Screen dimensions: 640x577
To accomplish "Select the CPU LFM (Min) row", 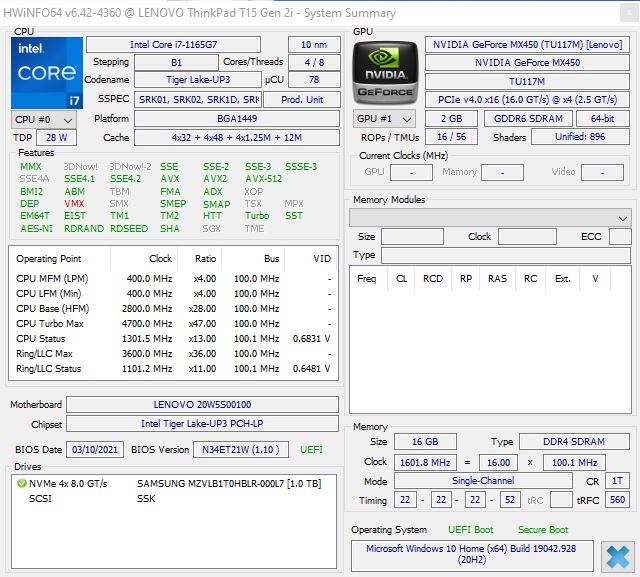I will (x=173, y=294).
